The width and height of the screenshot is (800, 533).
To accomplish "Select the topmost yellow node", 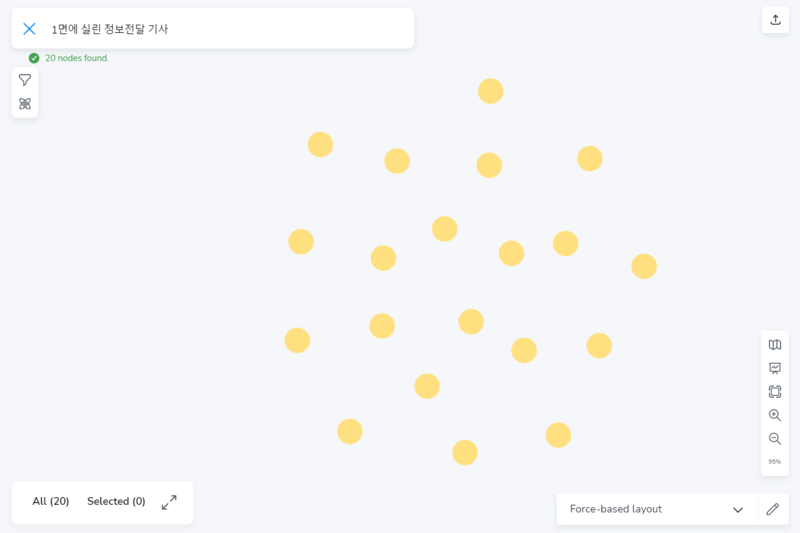I will pyautogui.click(x=490, y=91).
